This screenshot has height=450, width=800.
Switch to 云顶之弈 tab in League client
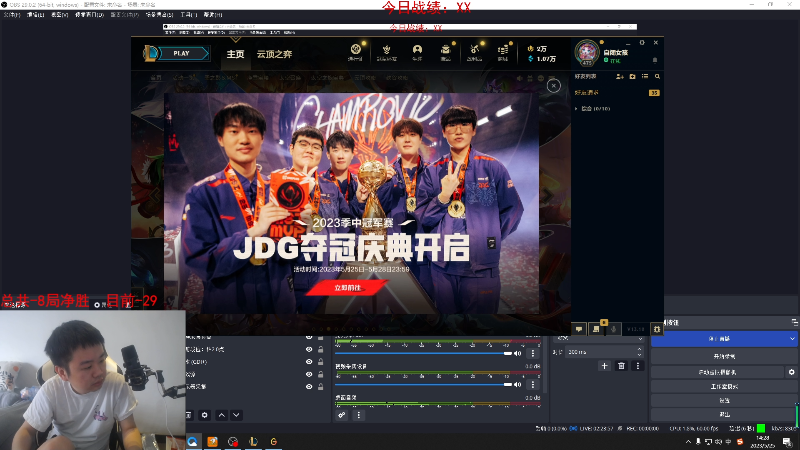tap(274, 54)
